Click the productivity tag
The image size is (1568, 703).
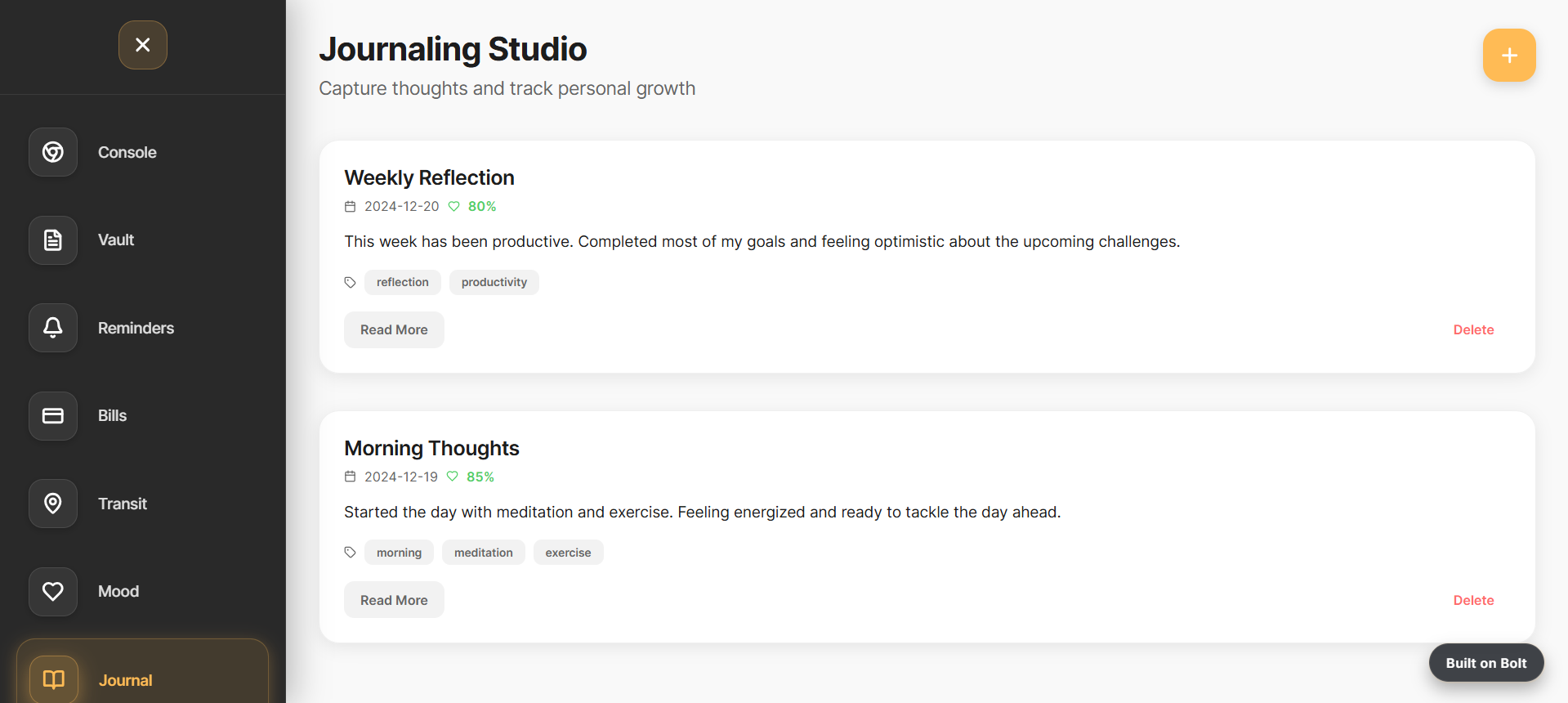pyautogui.click(x=494, y=283)
